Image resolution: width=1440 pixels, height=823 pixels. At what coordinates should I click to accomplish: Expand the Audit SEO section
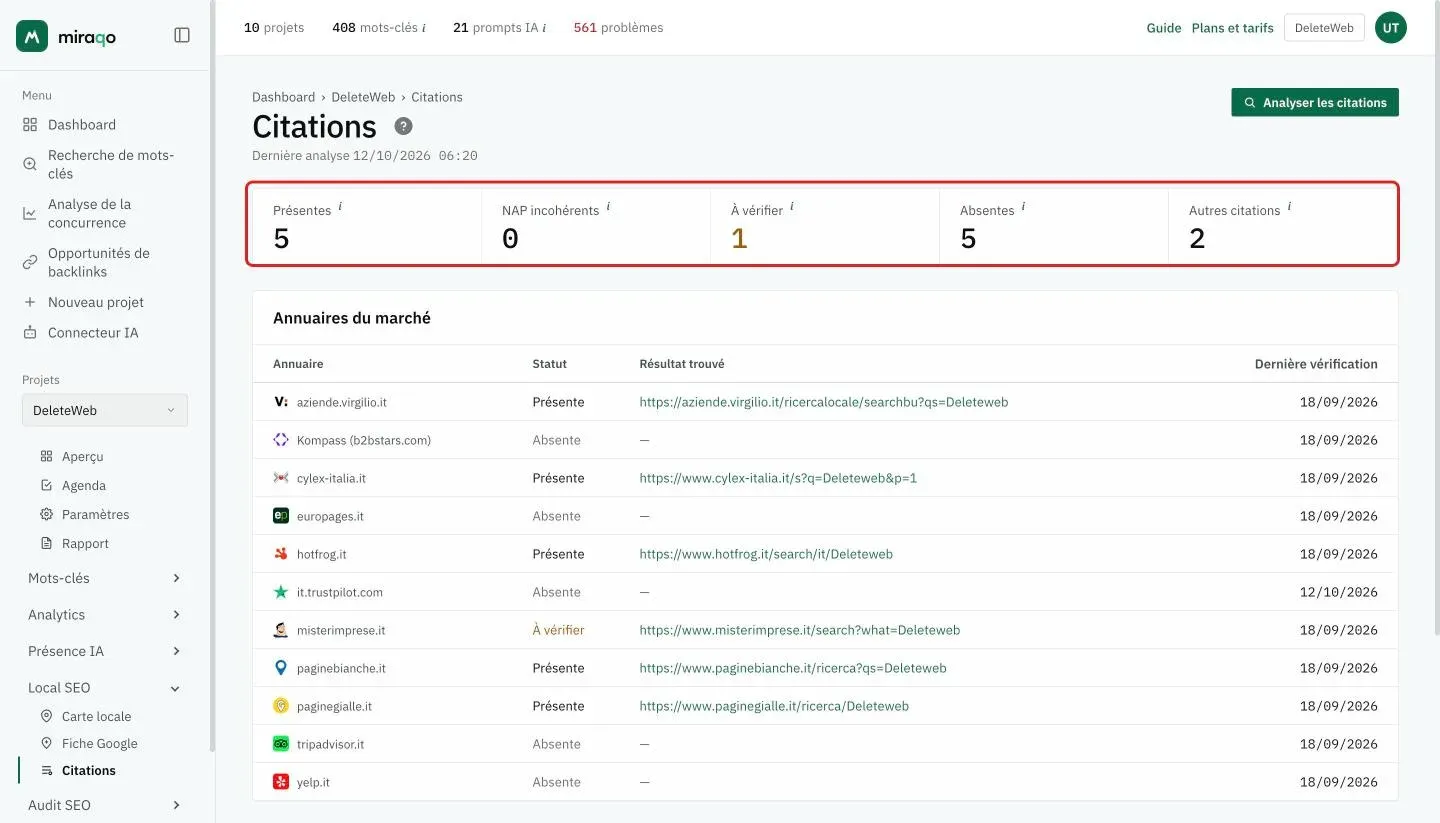[105, 805]
